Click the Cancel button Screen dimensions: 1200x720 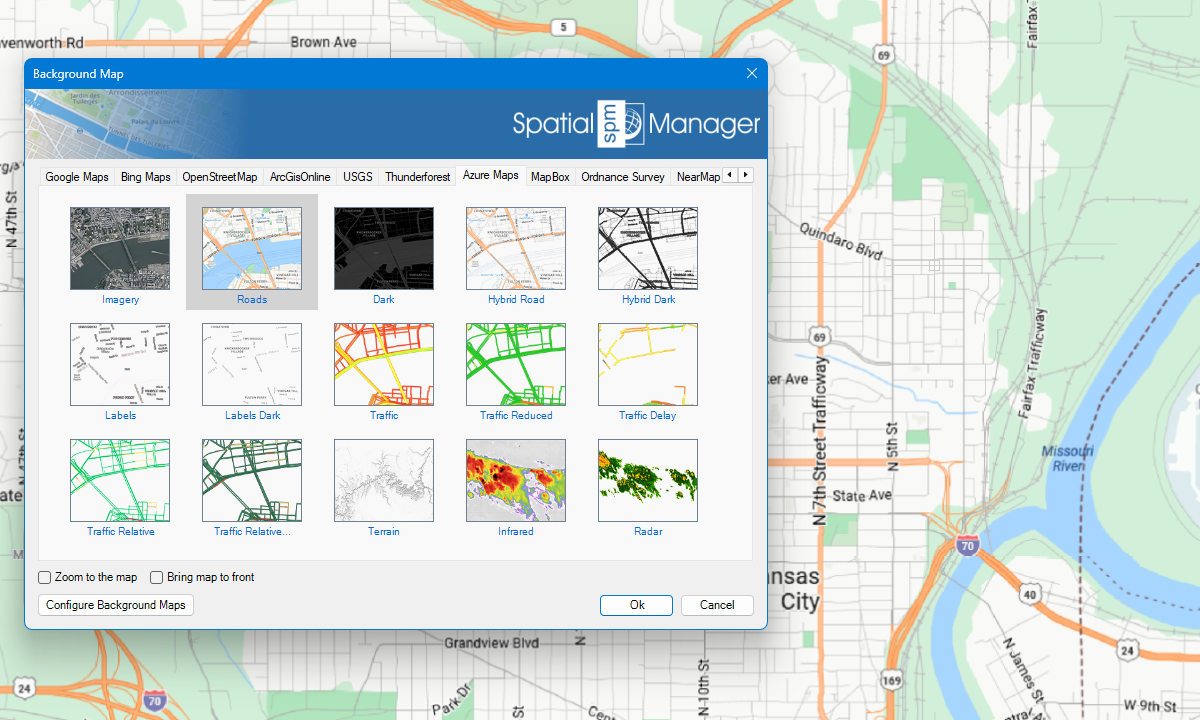pyautogui.click(x=717, y=605)
